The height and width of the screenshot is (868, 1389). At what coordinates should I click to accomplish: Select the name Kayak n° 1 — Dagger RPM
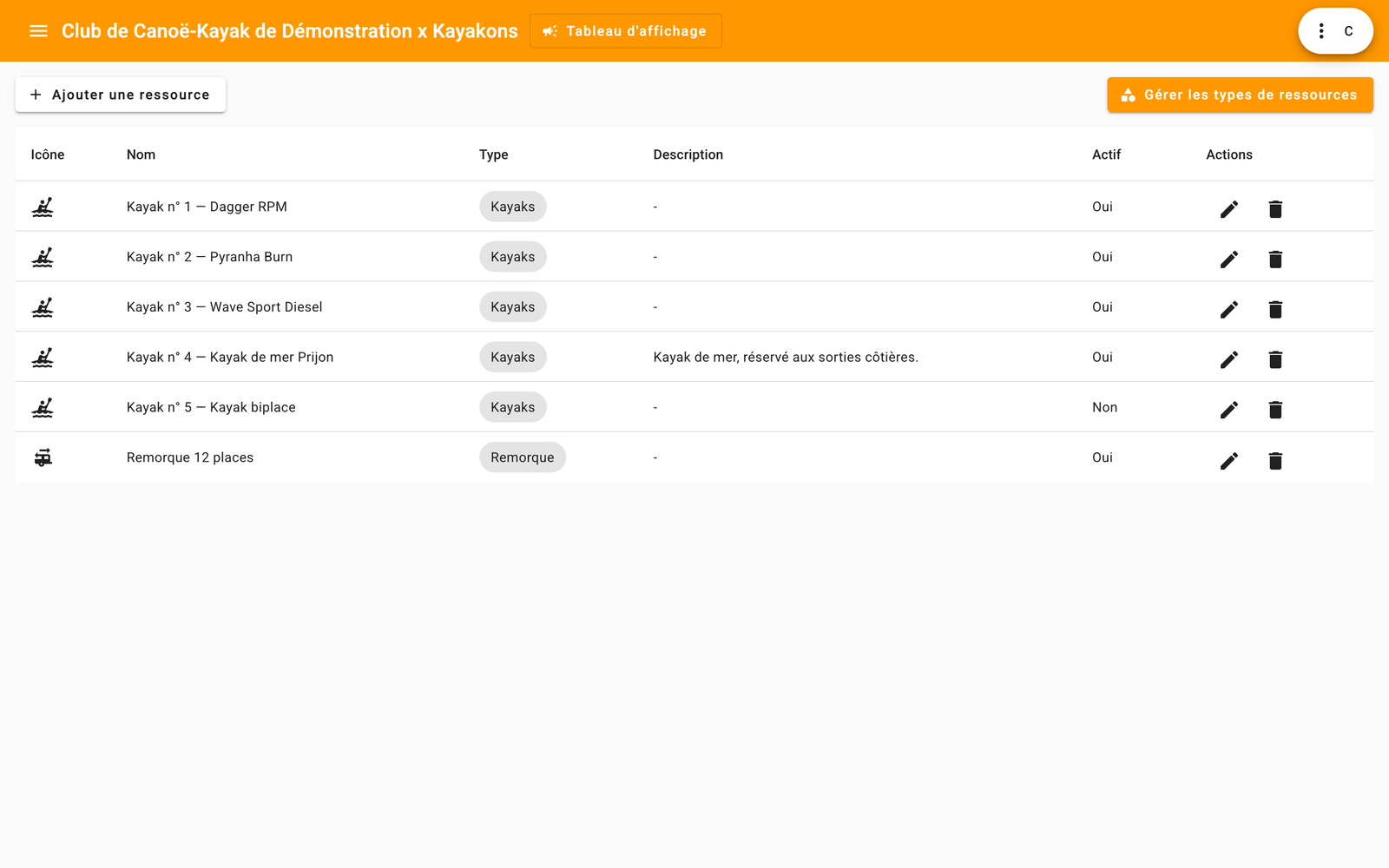[207, 207]
